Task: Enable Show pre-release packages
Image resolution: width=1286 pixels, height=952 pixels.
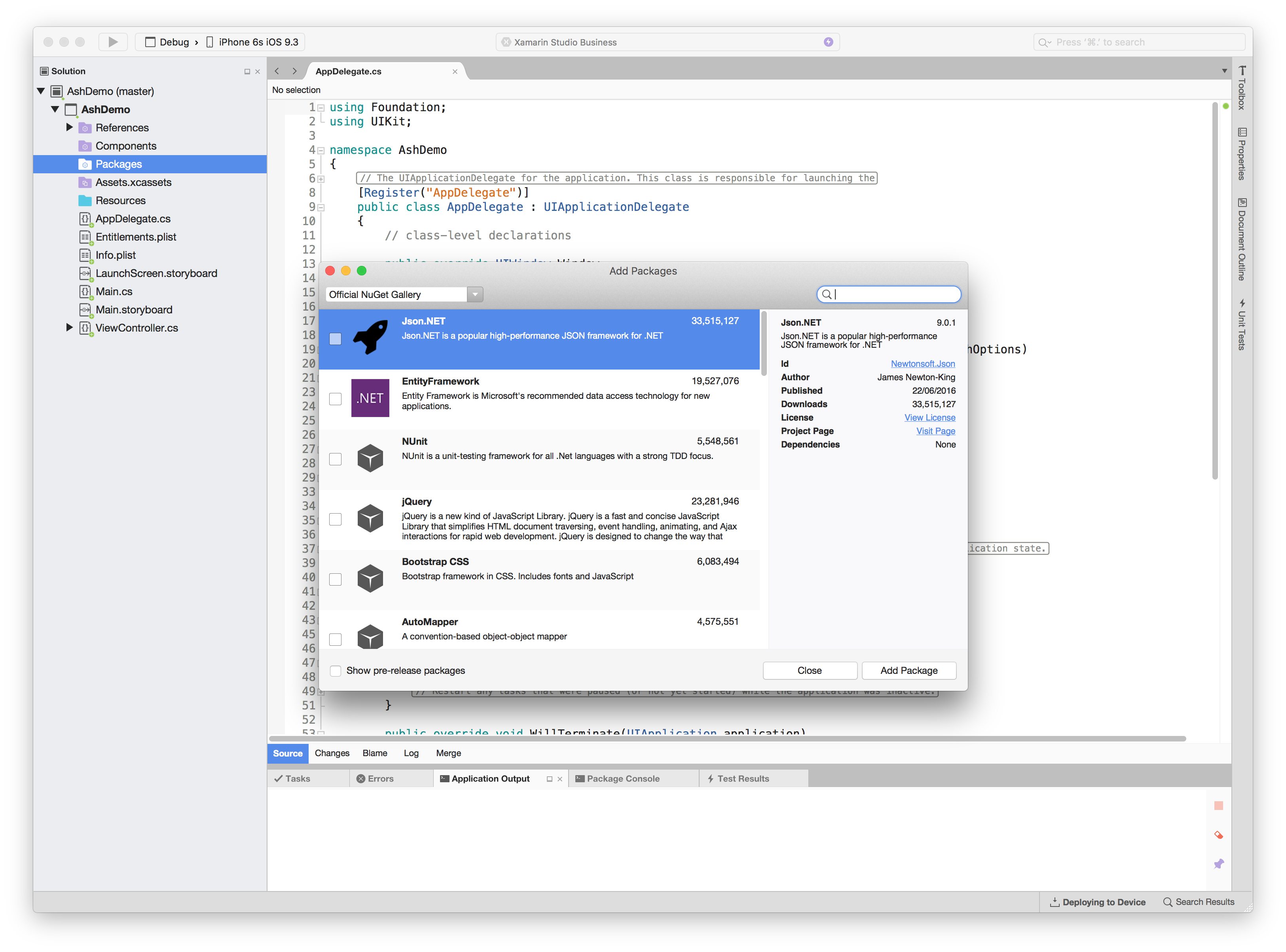Action: 335,671
